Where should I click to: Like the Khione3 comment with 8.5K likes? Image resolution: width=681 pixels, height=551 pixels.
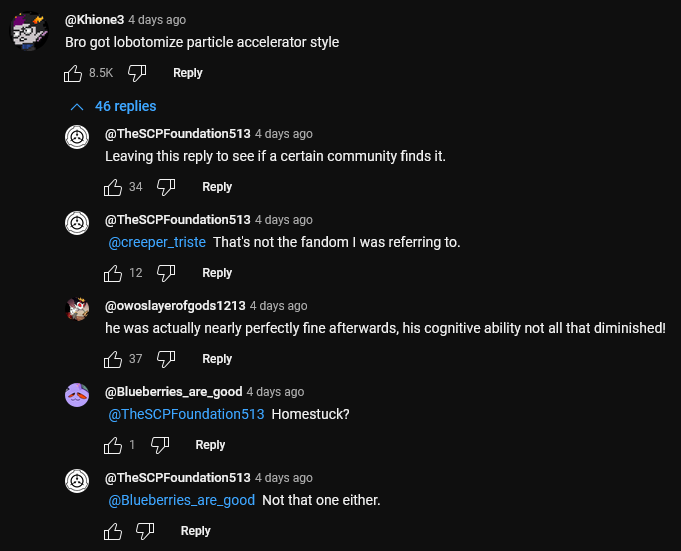[73, 73]
